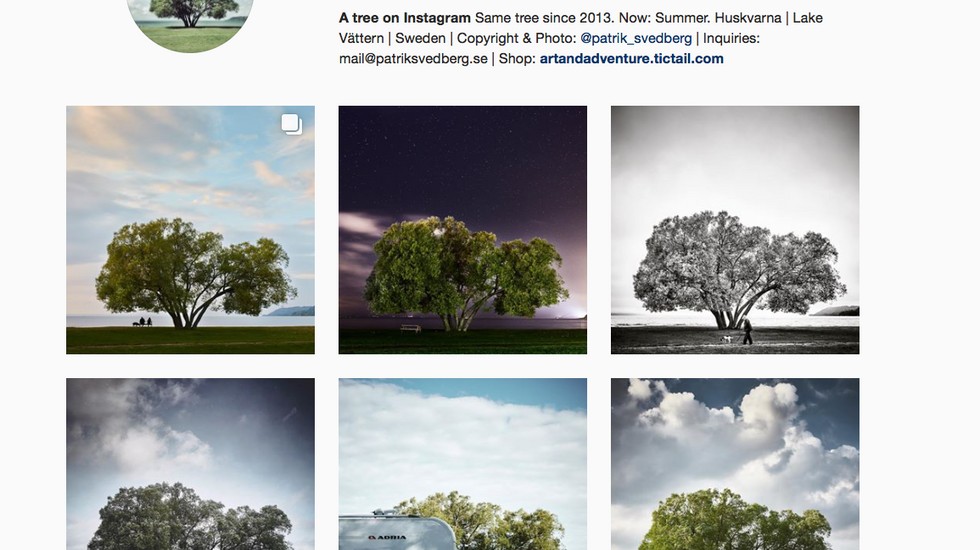
Task: Click the empty bench in night photo
Action: click(411, 328)
